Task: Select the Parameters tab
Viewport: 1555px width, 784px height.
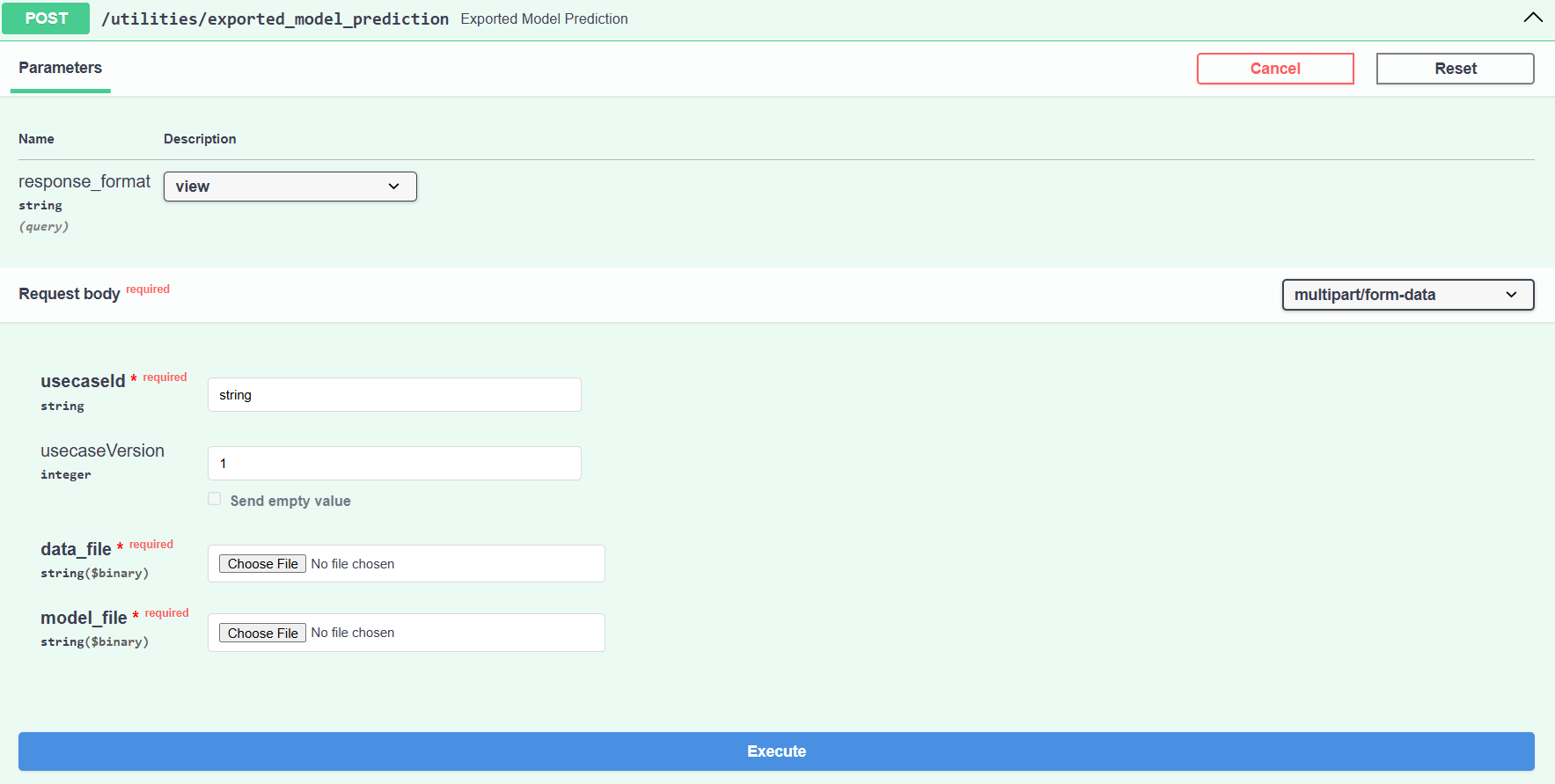Action: coord(60,68)
